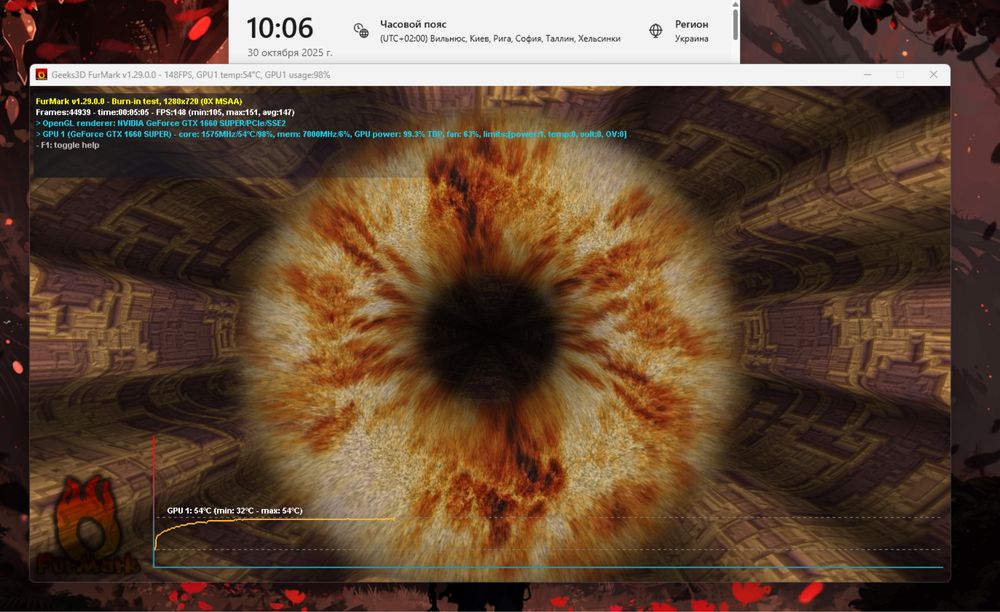Click the 'FurMark v1.29.0.0 - Burn-in test' line

click(x=139, y=101)
